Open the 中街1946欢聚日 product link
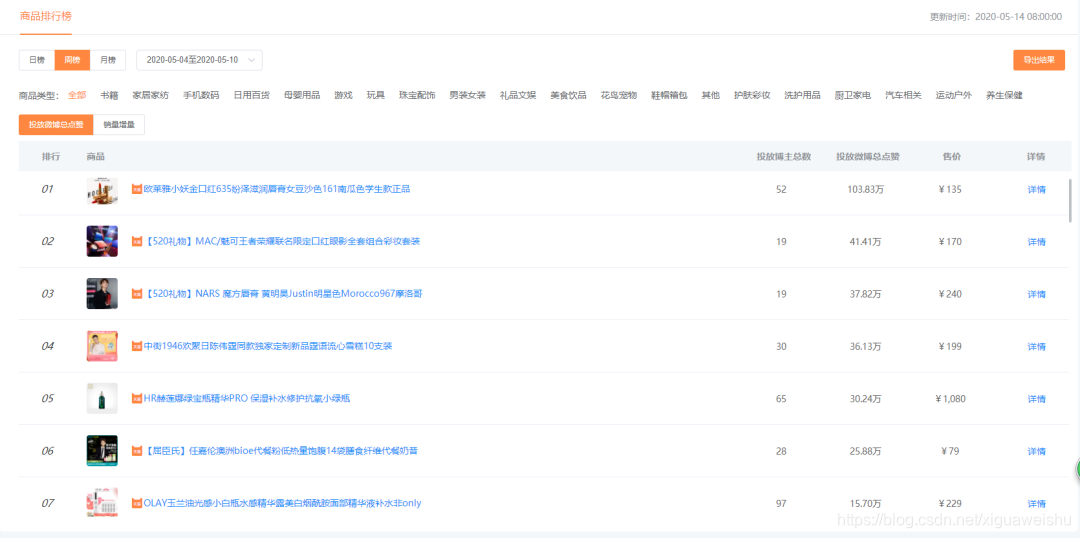The image size is (1080, 538). pyautogui.click(x=268, y=346)
